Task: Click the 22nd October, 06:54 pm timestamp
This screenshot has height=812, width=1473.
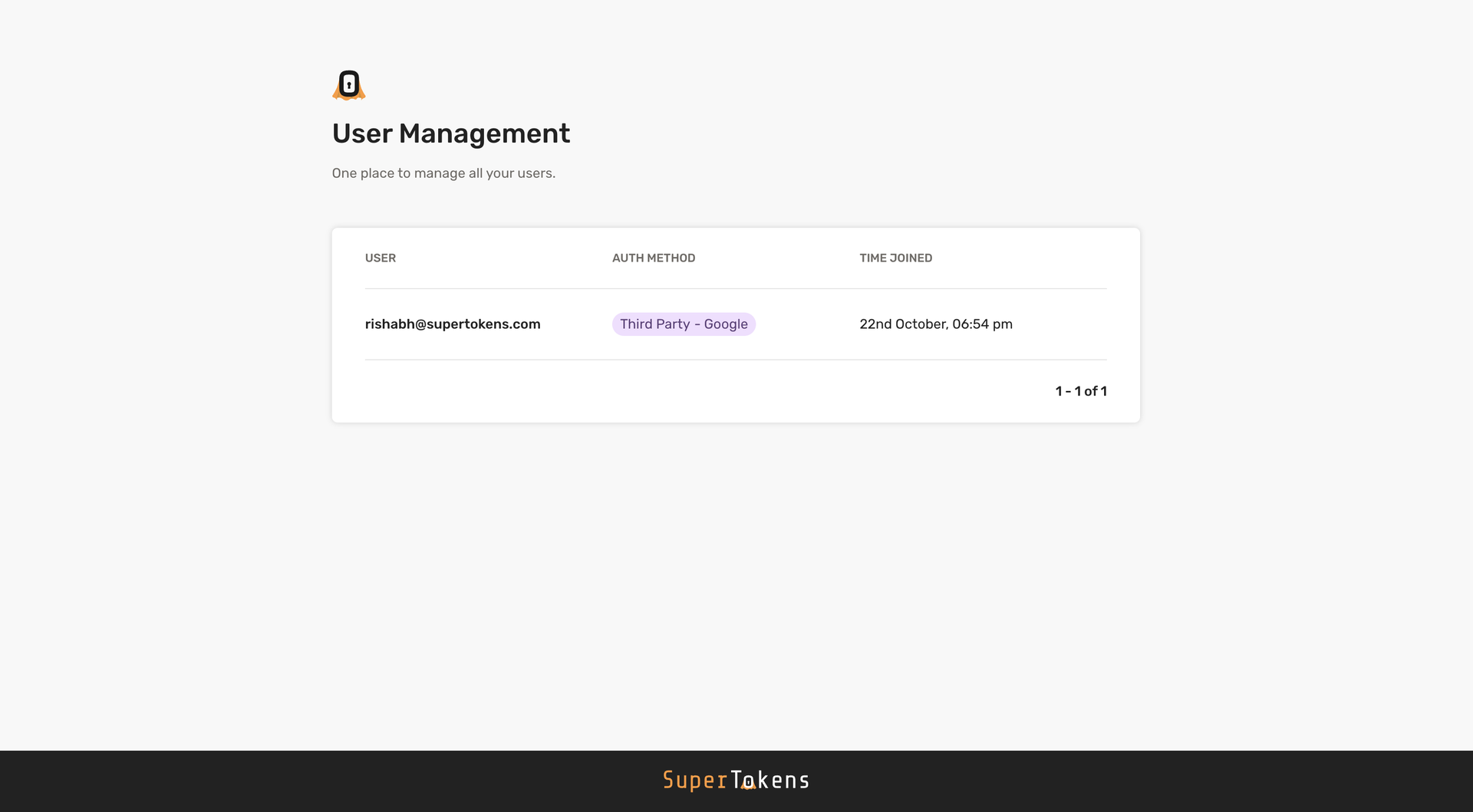Action: click(x=936, y=324)
